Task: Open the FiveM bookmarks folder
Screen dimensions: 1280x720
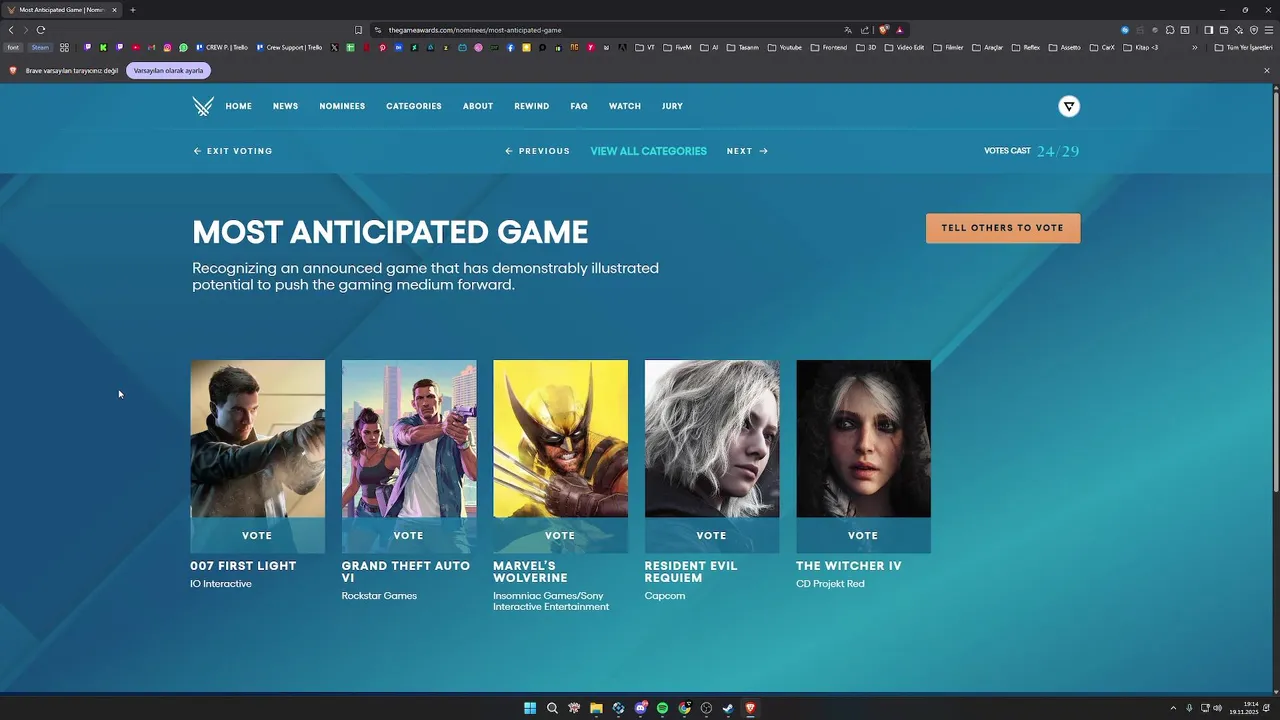Action: [x=676, y=47]
